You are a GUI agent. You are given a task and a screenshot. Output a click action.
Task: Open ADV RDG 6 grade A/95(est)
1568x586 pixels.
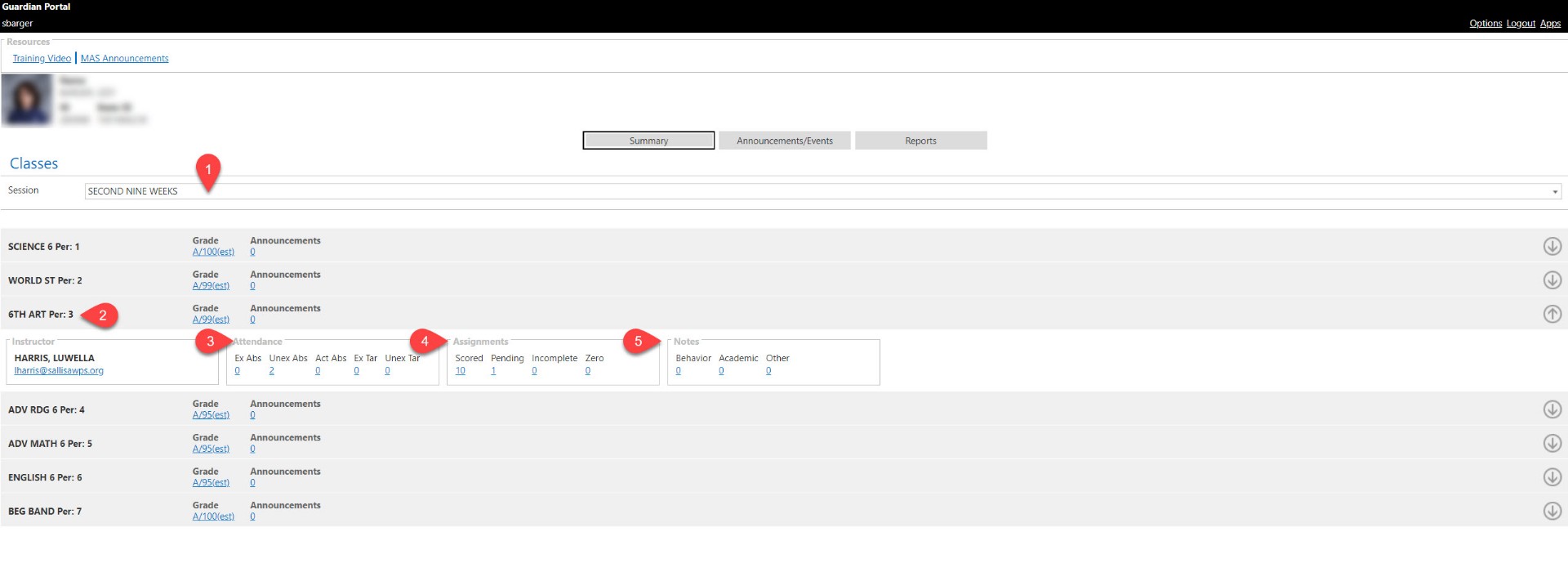(x=211, y=415)
